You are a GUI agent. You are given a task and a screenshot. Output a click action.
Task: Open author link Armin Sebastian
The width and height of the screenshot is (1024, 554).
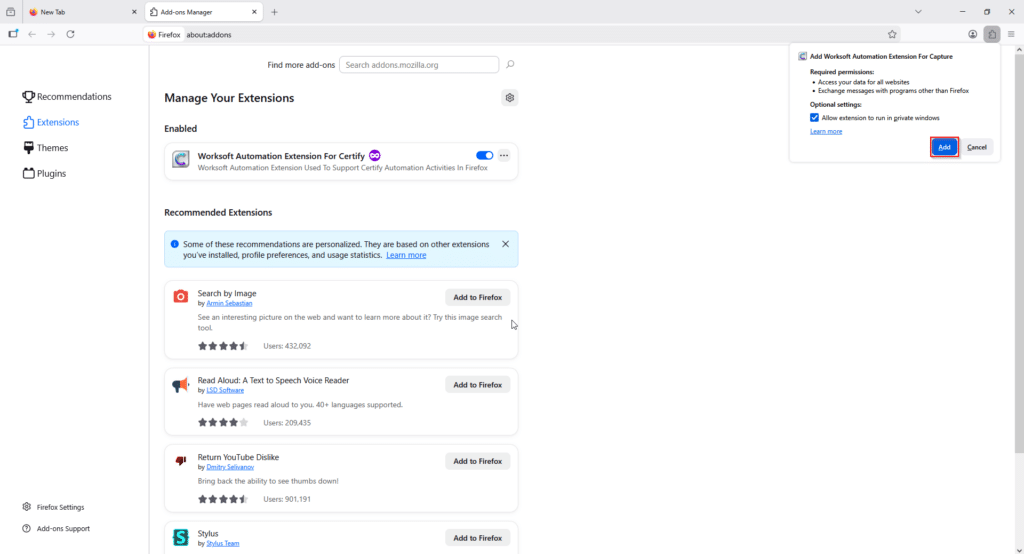[x=229, y=303]
